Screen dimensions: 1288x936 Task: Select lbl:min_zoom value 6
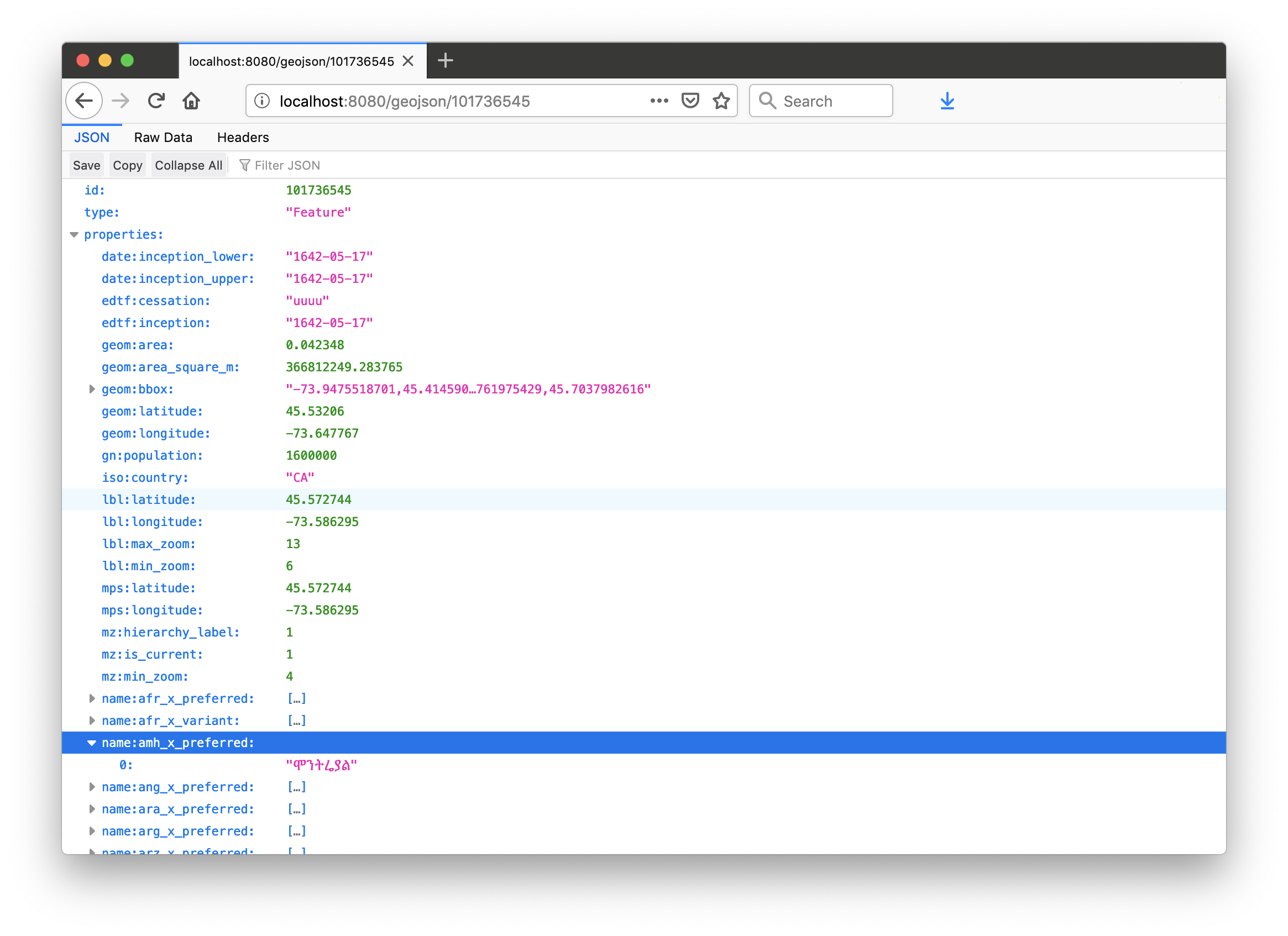click(289, 566)
